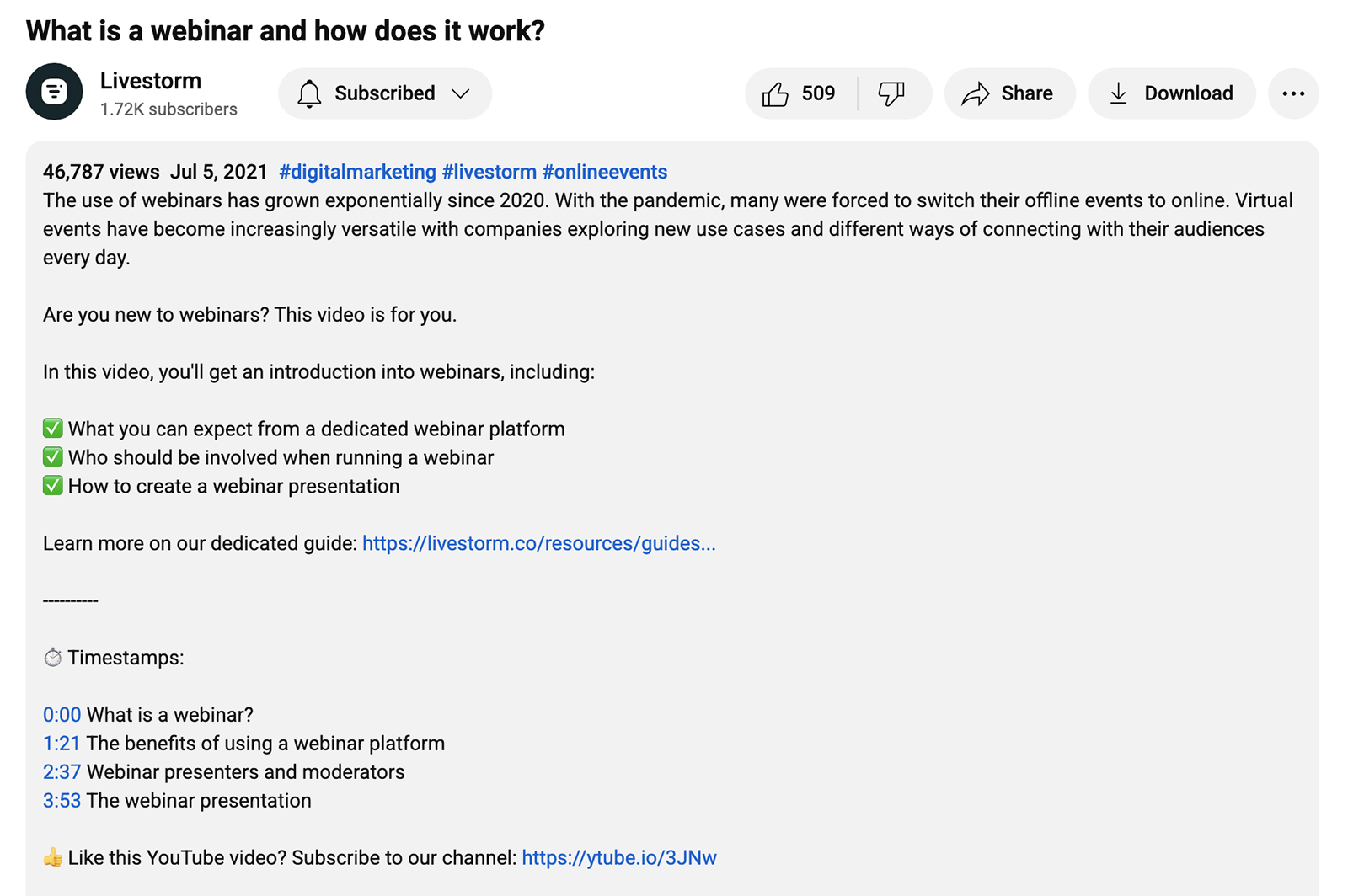Jump to timestamp 3:53
This screenshot has height=896, width=1348.
point(62,801)
